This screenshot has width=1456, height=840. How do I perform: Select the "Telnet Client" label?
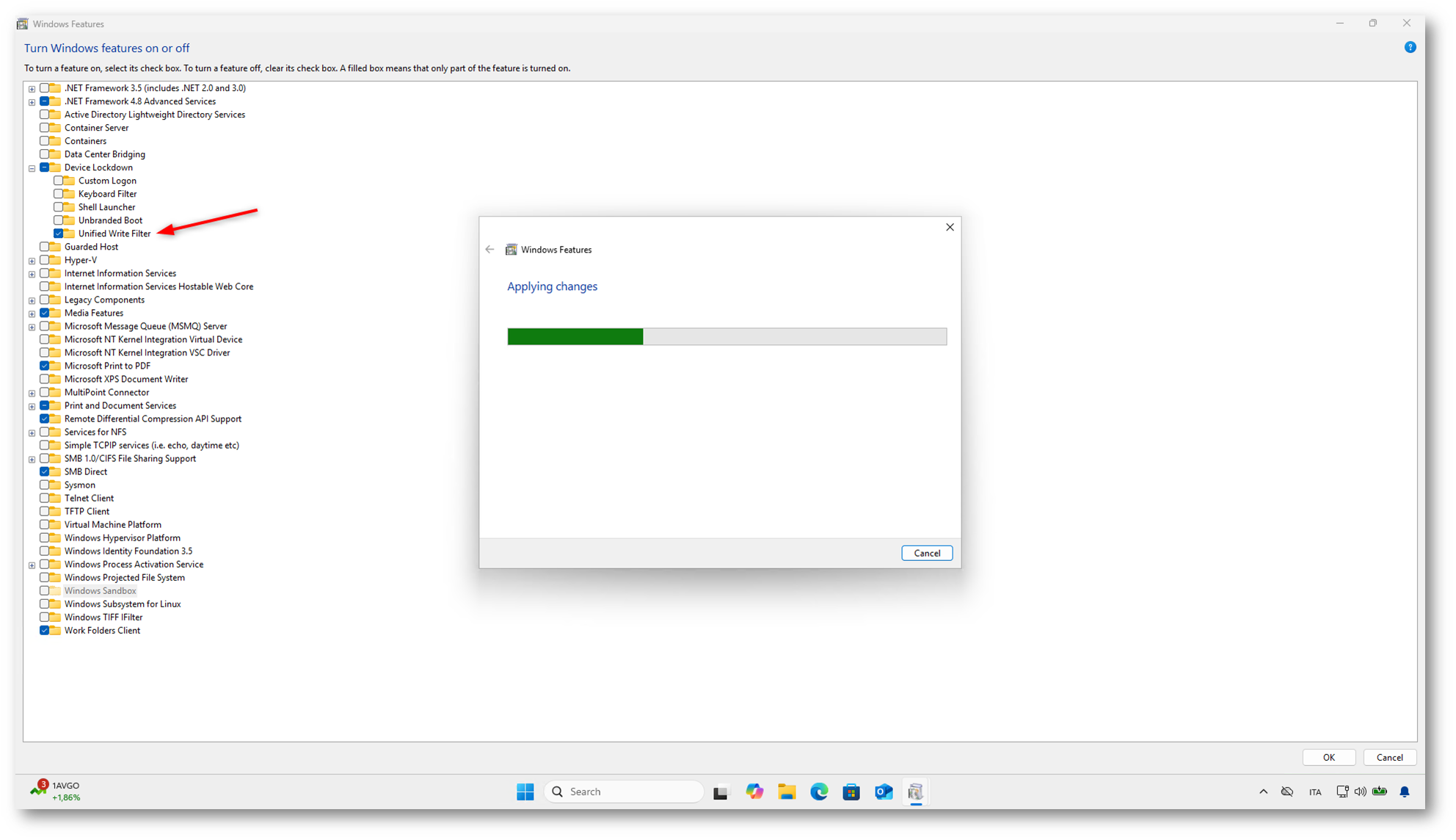click(89, 498)
